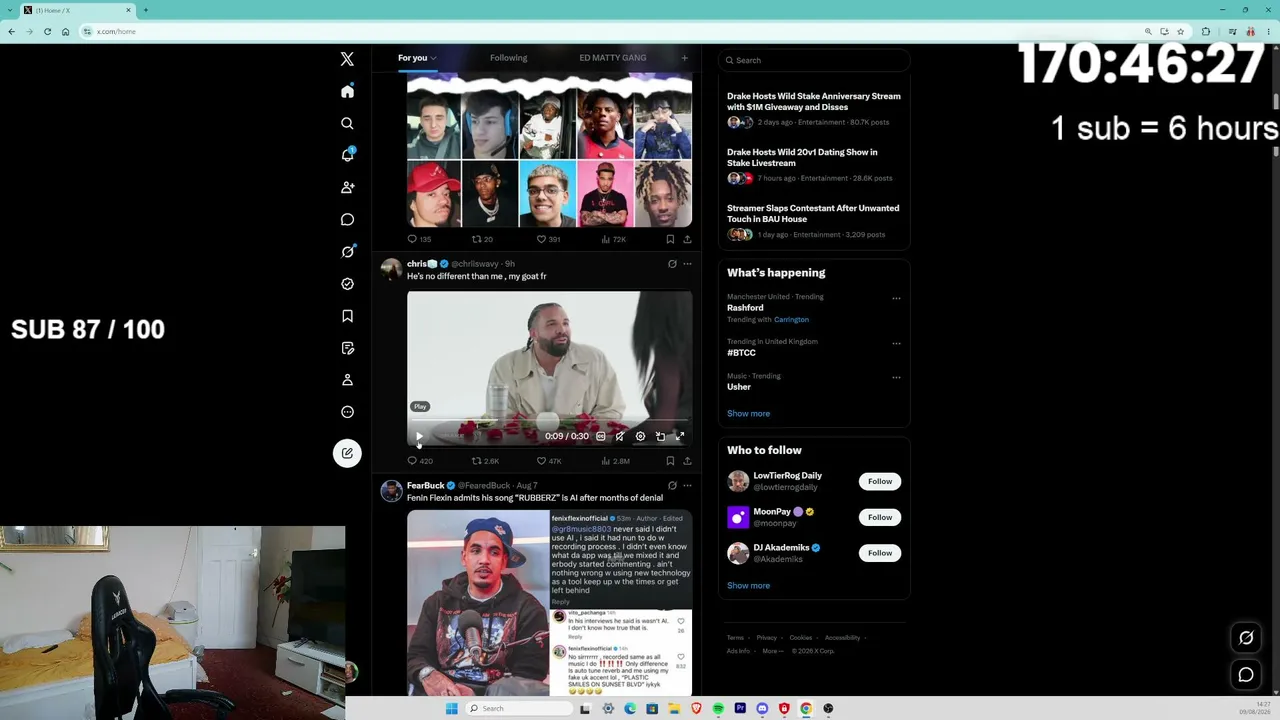This screenshot has height=720, width=1280.
Task: Open Drake Stake Anniversary Stream story
Action: 814,102
